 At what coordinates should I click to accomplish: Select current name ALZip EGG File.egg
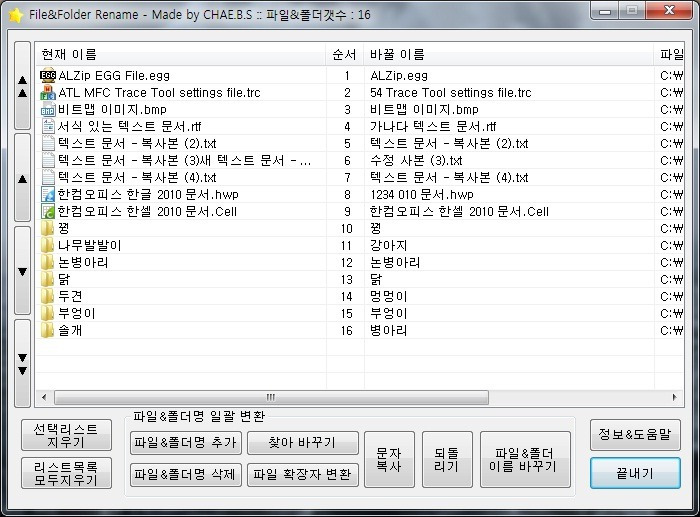114,76
